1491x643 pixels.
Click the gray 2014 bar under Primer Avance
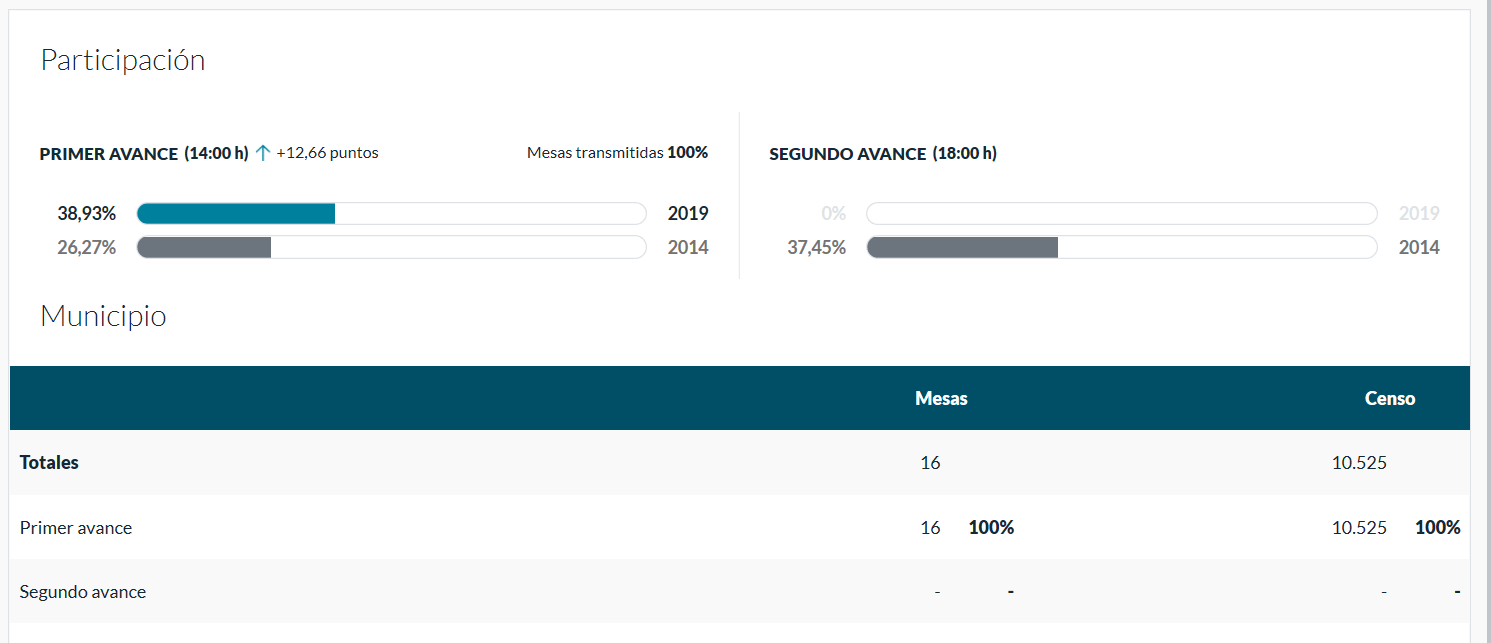click(204, 248)
